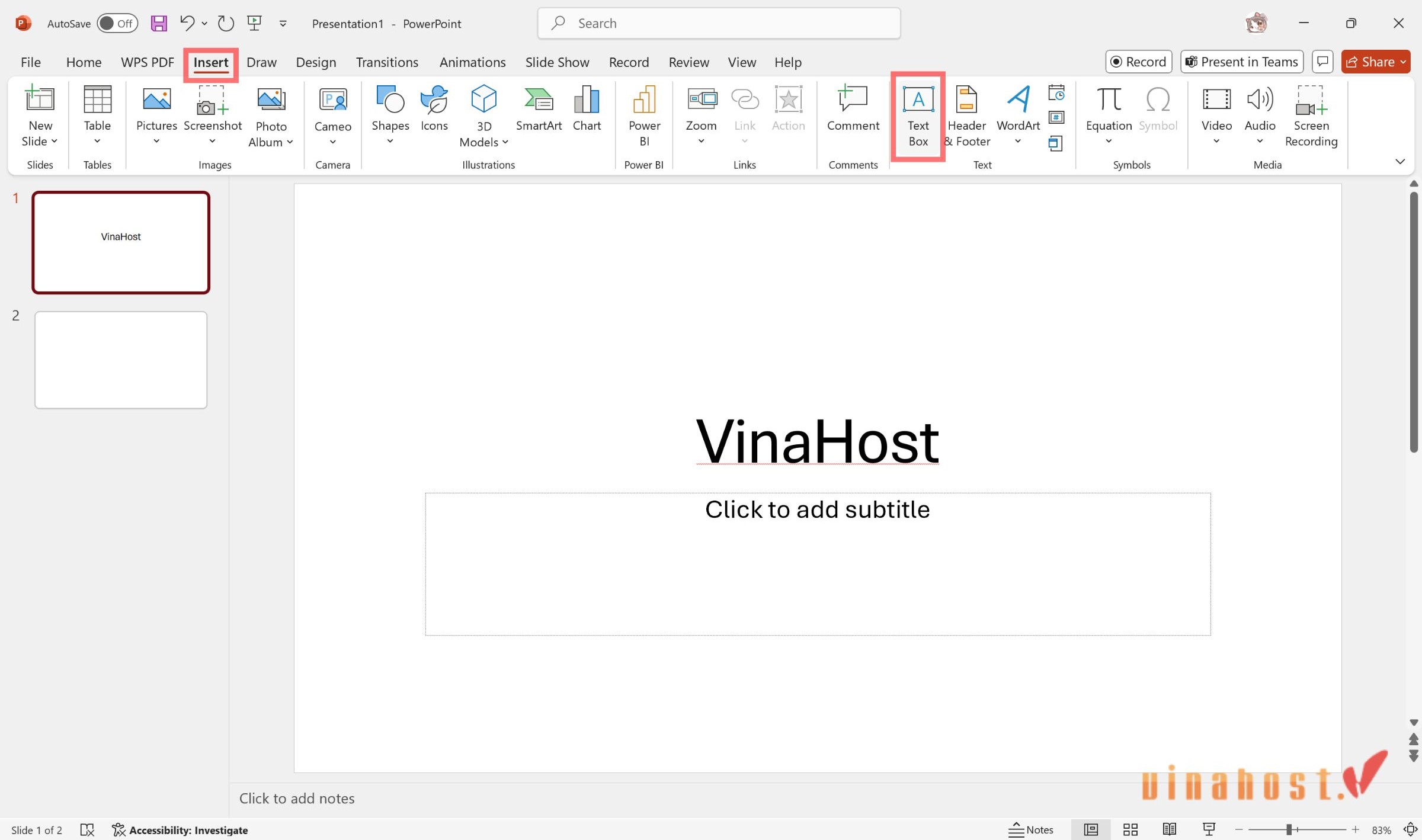The height and width of the screenshot is (840, 1422).
Task: Insert a Power BI report
Action: (644, 116)
